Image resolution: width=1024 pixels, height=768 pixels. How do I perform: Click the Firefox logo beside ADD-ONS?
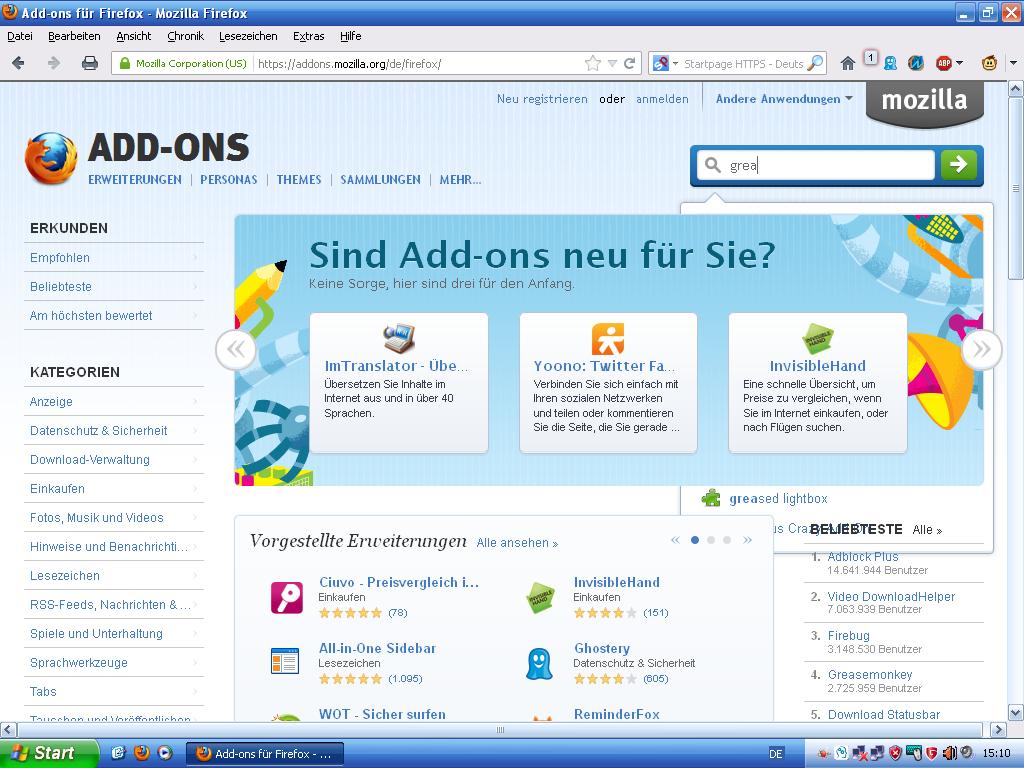52,158
